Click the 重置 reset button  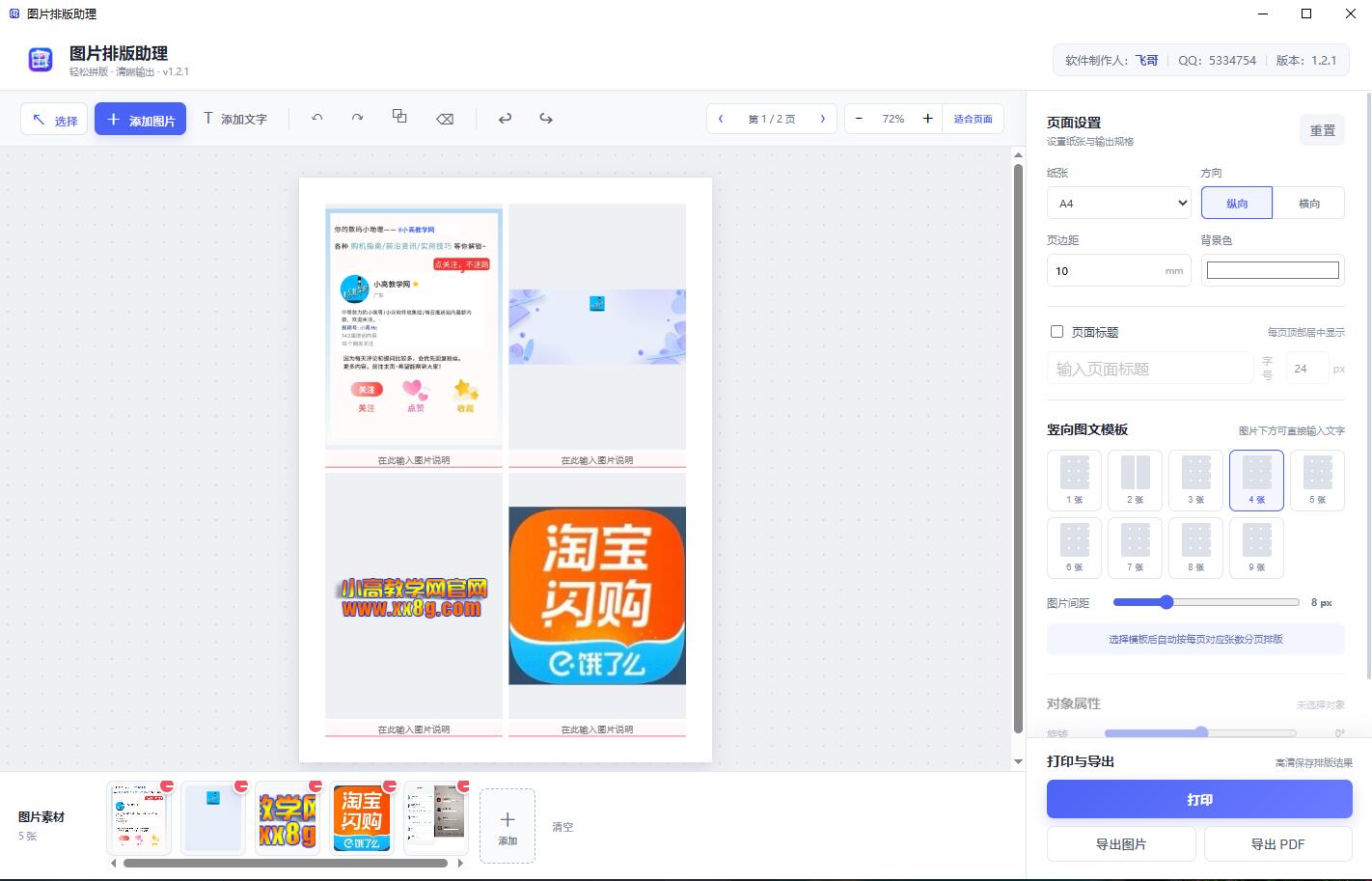pos(1322,130)
